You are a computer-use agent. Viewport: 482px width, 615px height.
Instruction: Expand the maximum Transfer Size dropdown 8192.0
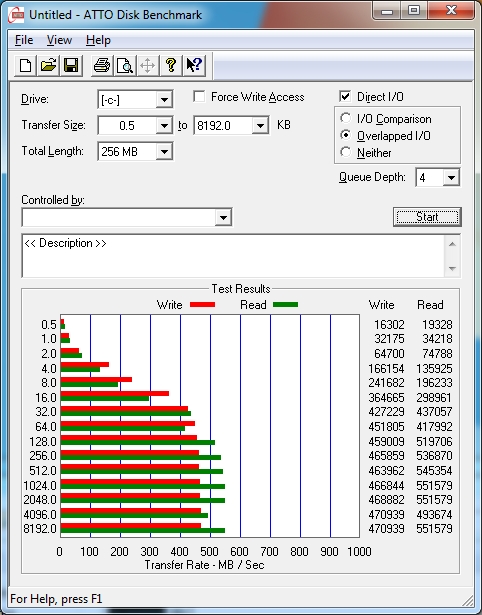[260, 126]
